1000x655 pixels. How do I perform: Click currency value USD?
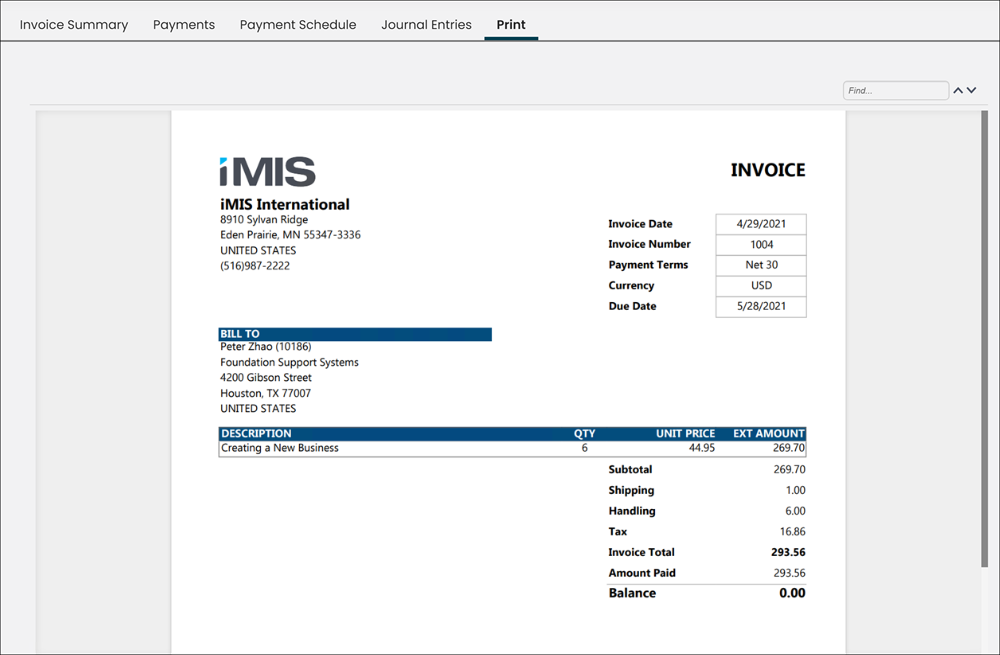[x=761, y=286]
